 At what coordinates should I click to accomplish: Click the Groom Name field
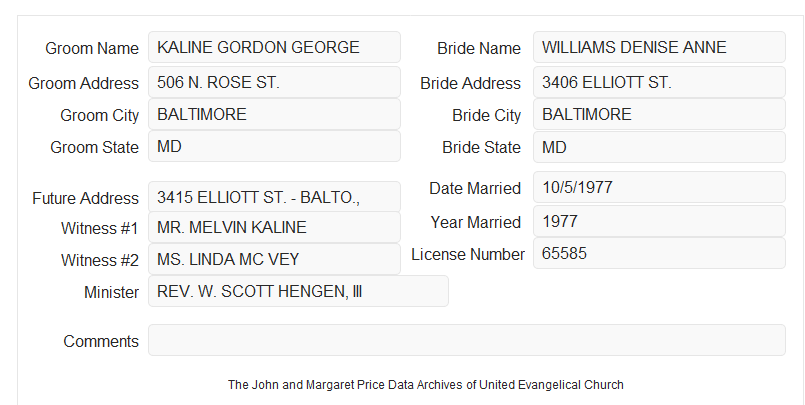coord(274,47)
